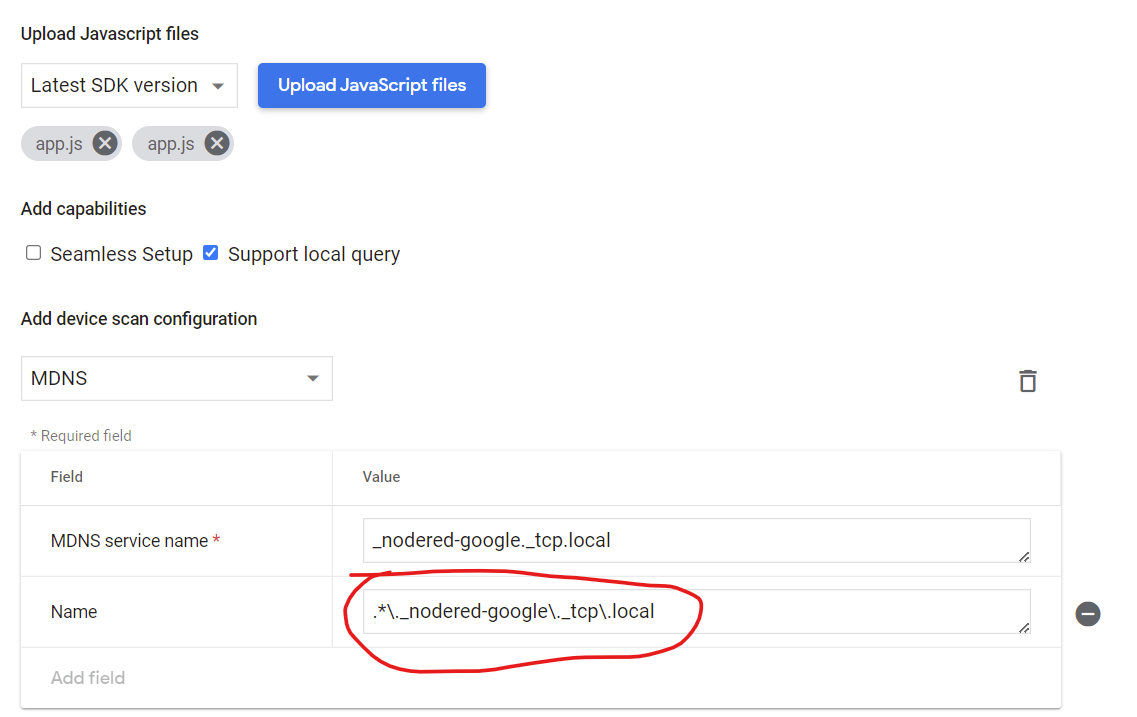This screenshot has width=1137, height=717.
Task: Remove the first app.js file chip
Action: [x=104, y=143]
